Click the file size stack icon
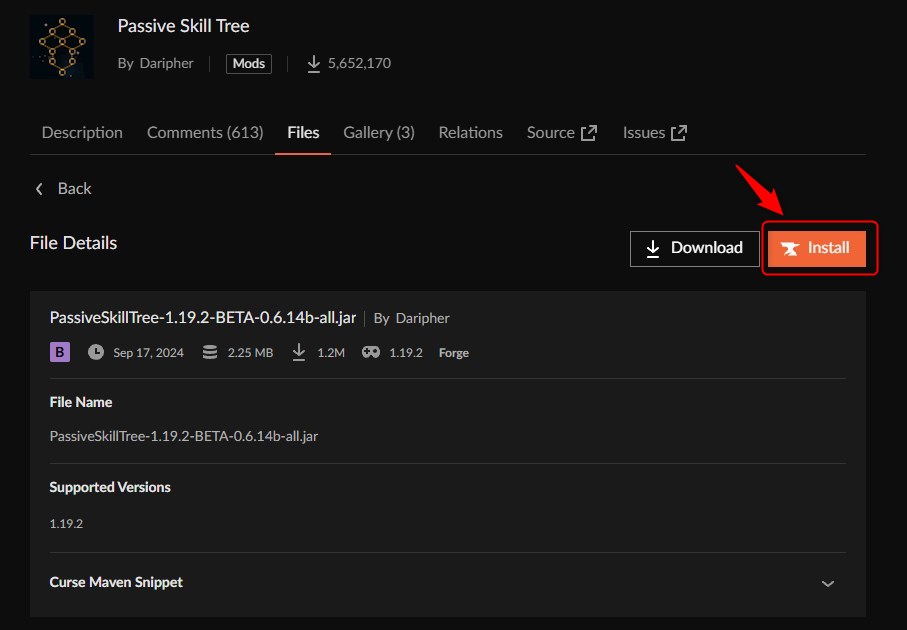This screenshot has width=907, height=630. tap(210, 352)
